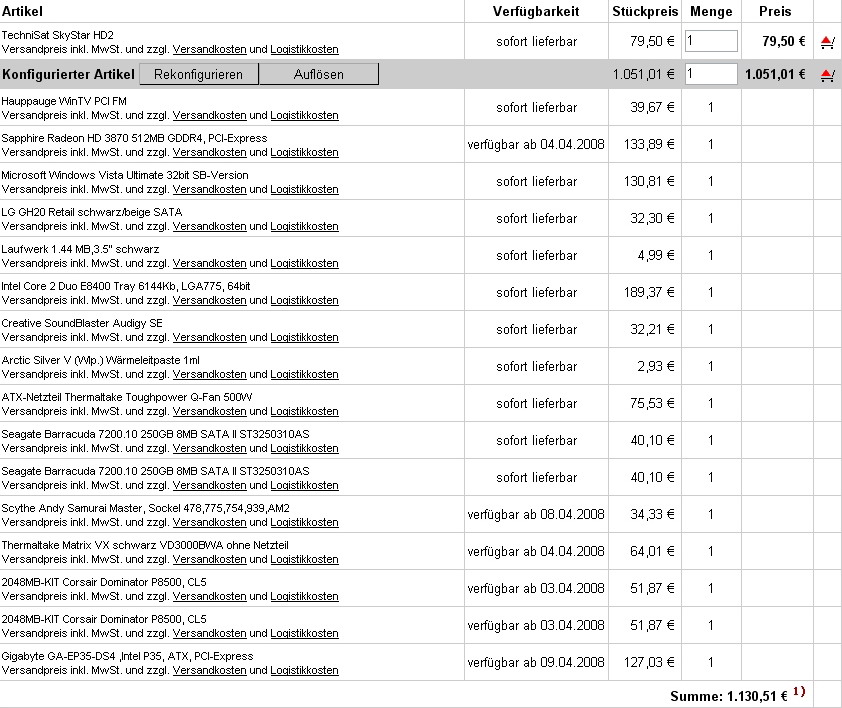Open Logistikkosten link under Thermaltake Toughpower netzteil
Image resolution: width=842 pixels, height=708 pixels.
point(304,412)
